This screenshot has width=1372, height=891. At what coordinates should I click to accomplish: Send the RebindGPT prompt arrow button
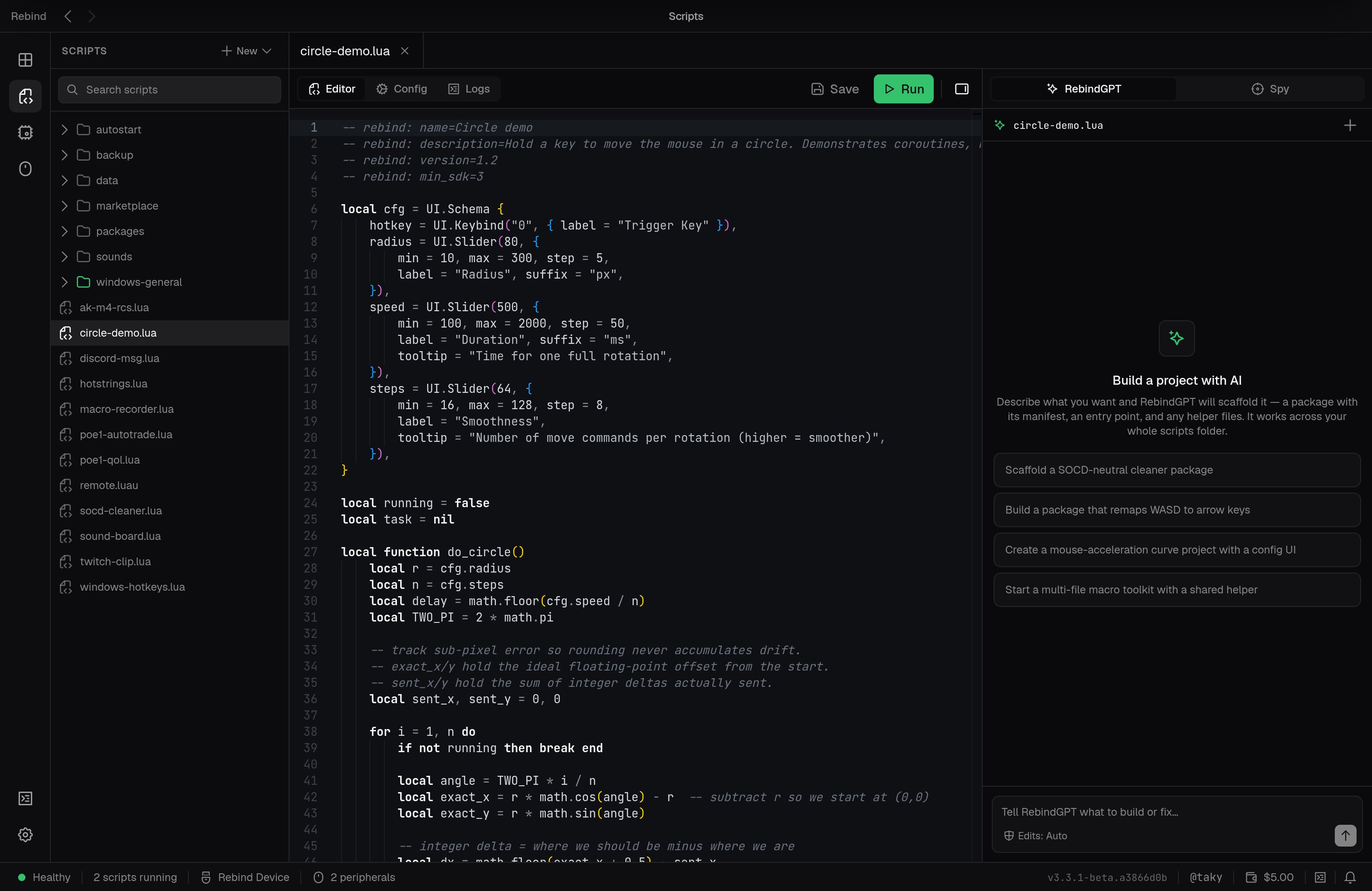1345,835
